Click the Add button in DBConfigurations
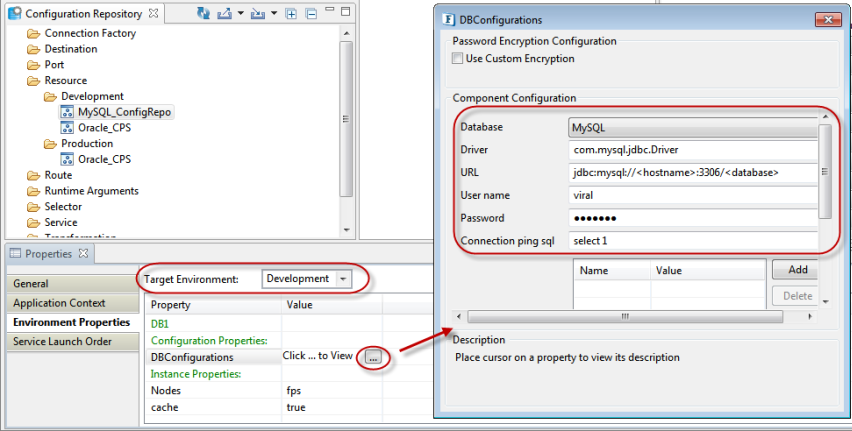The height and width of the screenshot is (431, 852). click(x=796, y=270)
